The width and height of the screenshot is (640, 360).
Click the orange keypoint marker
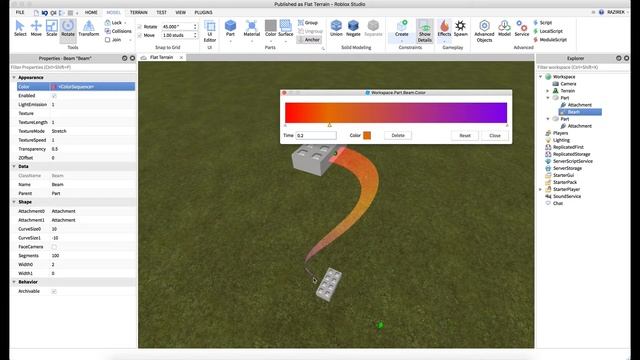pos(329,125)
